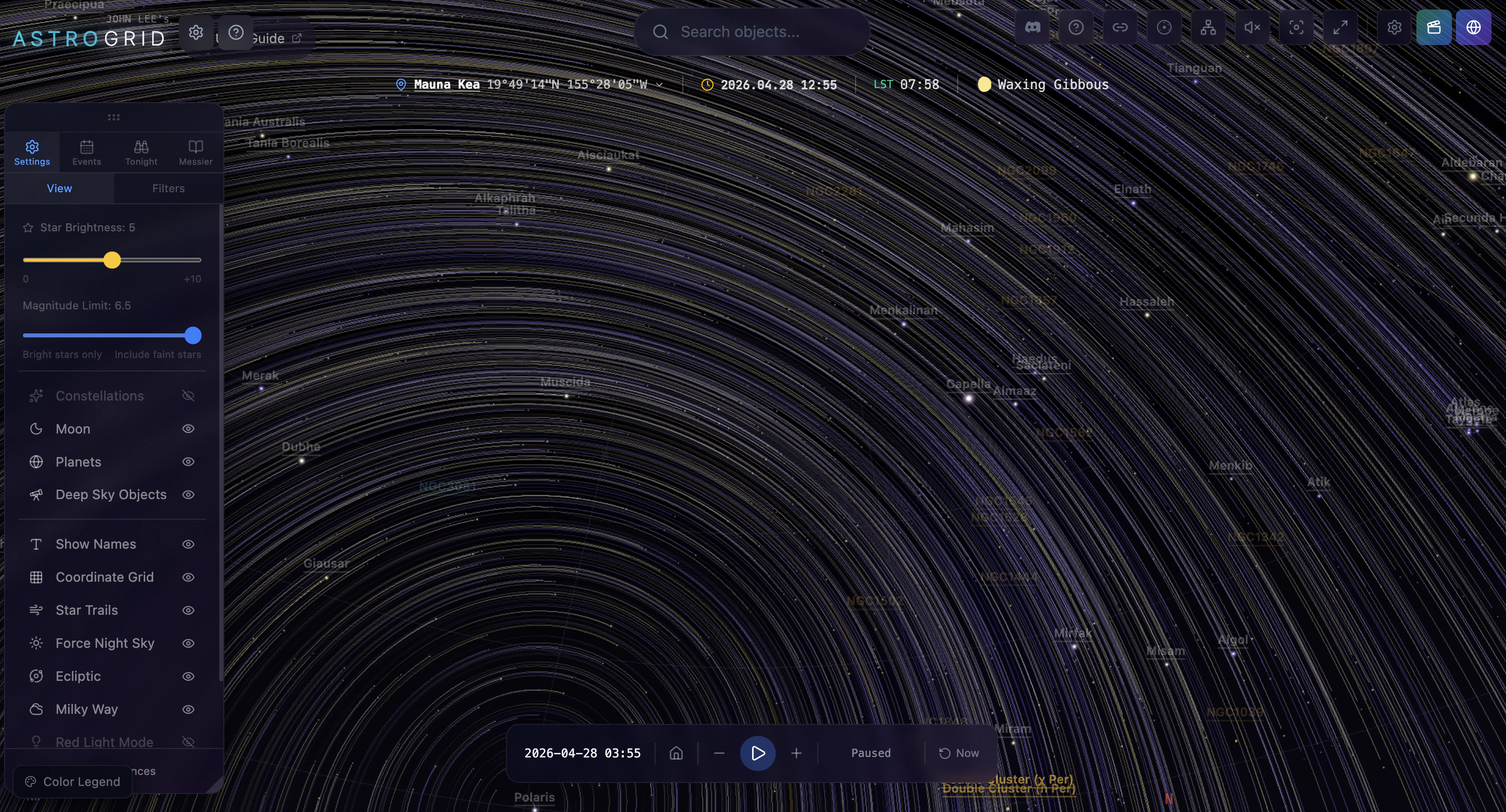The image size is (1506, 812).
Task: Open the Messier catalog tab
Action: (195, 152)
